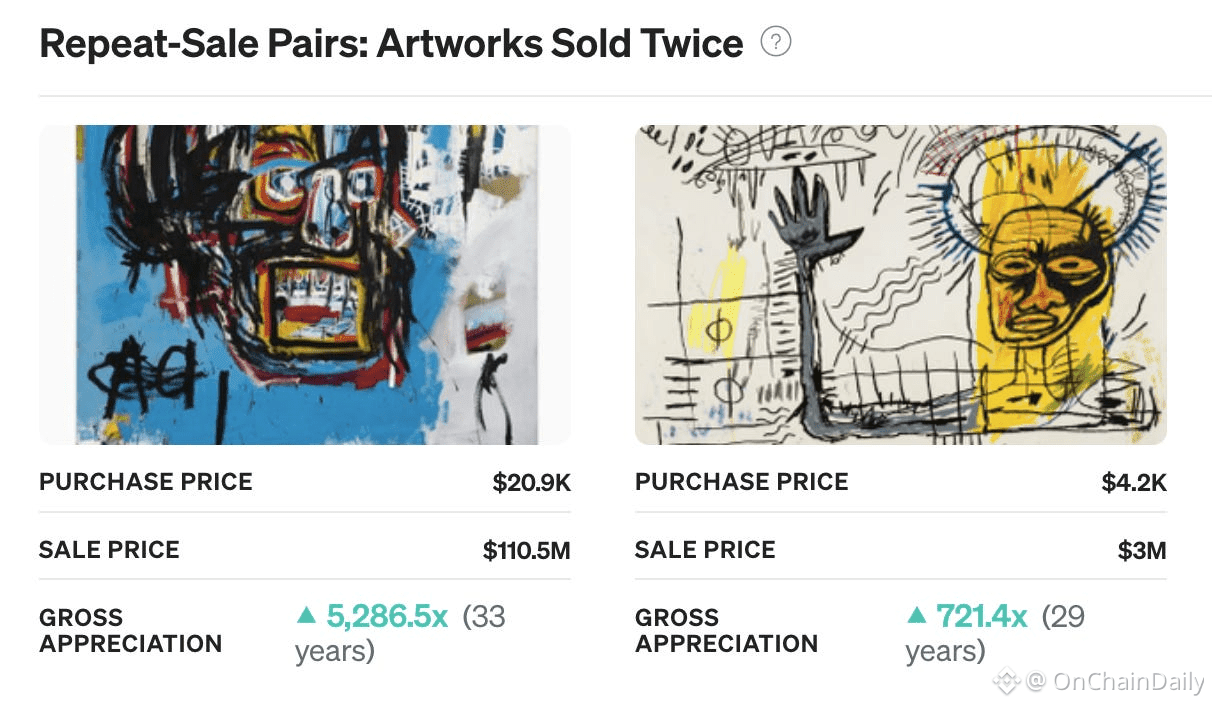Screen dimensions: 1212x706
Task: Open the yellow head drawing thumbnail
Action: coord(900,284)
